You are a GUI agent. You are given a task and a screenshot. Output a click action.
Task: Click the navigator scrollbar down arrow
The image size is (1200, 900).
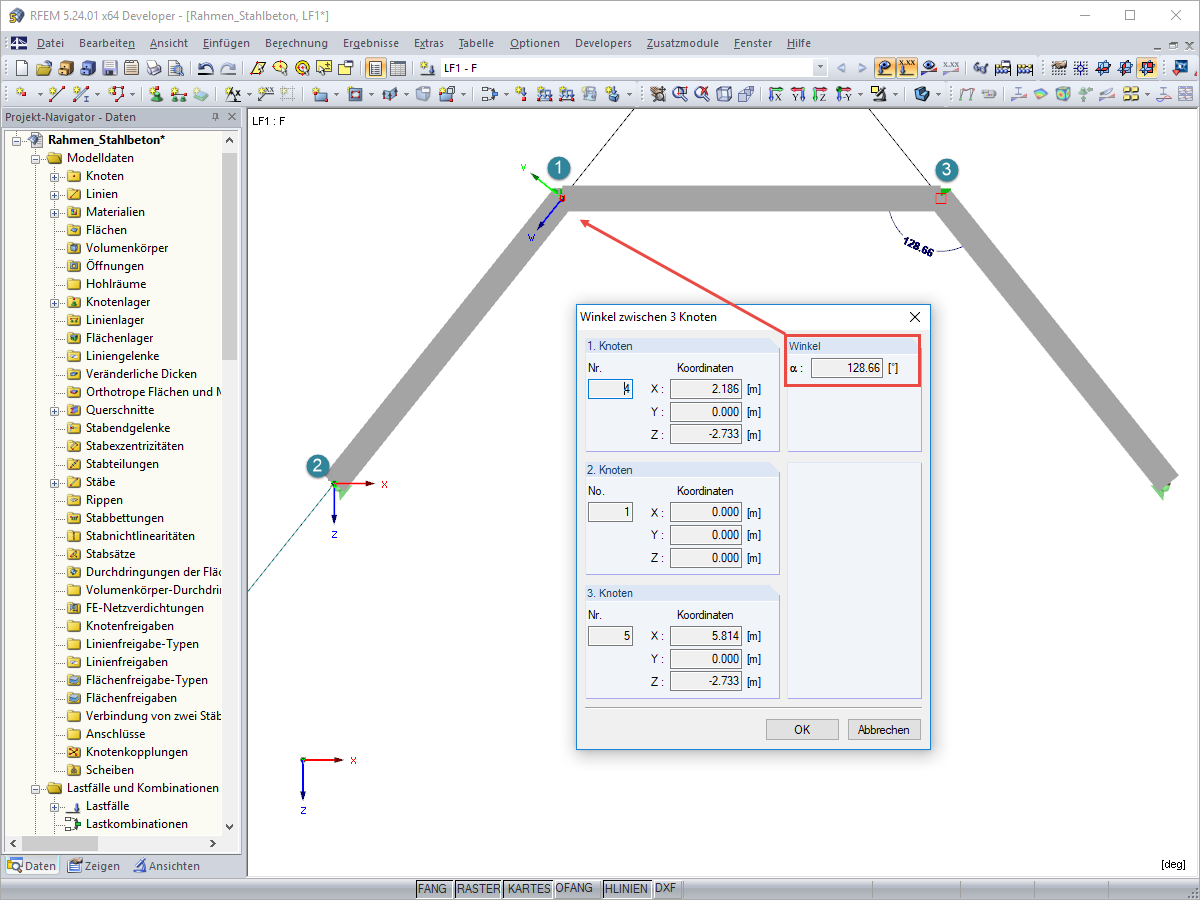pyautogui.click(x=230, y=827)
